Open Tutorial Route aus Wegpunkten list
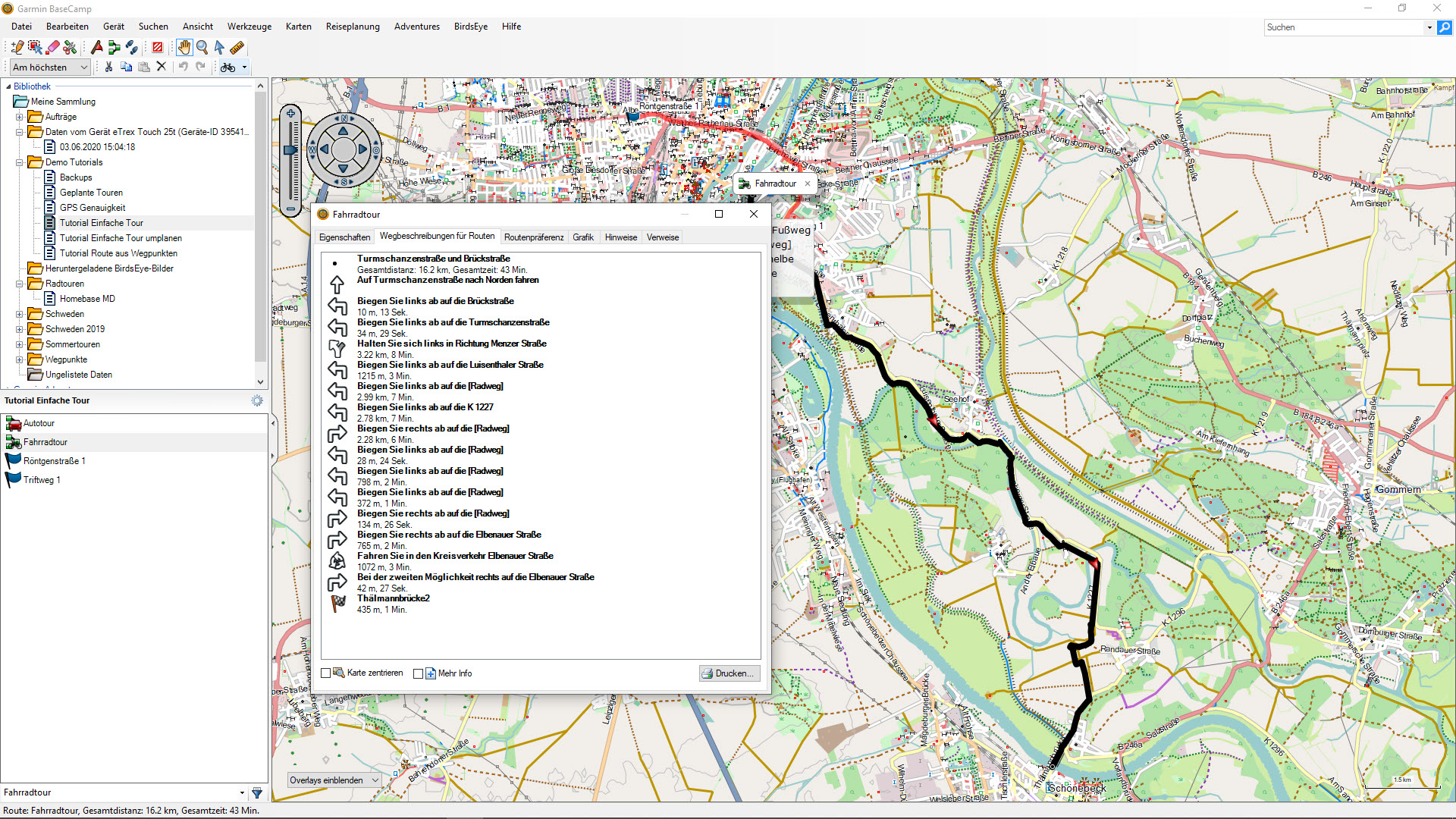The image size is (1456, 819). click(118, 253)
